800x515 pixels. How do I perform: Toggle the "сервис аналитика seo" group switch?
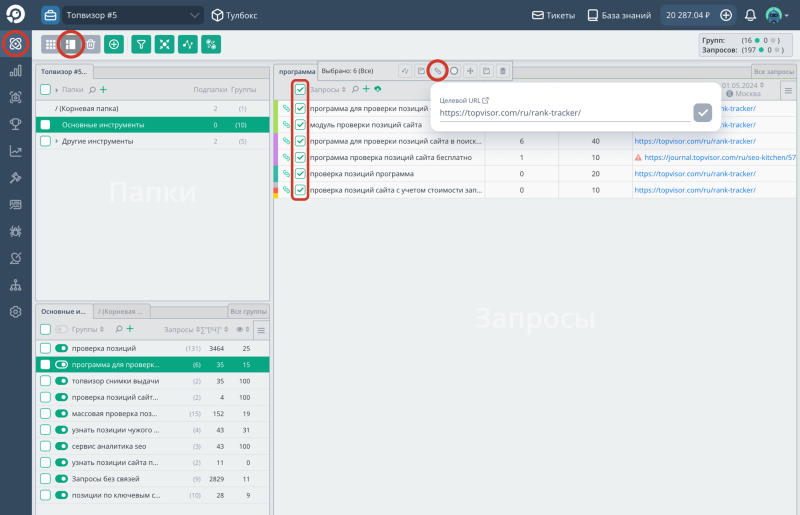[x=61, y=446]
